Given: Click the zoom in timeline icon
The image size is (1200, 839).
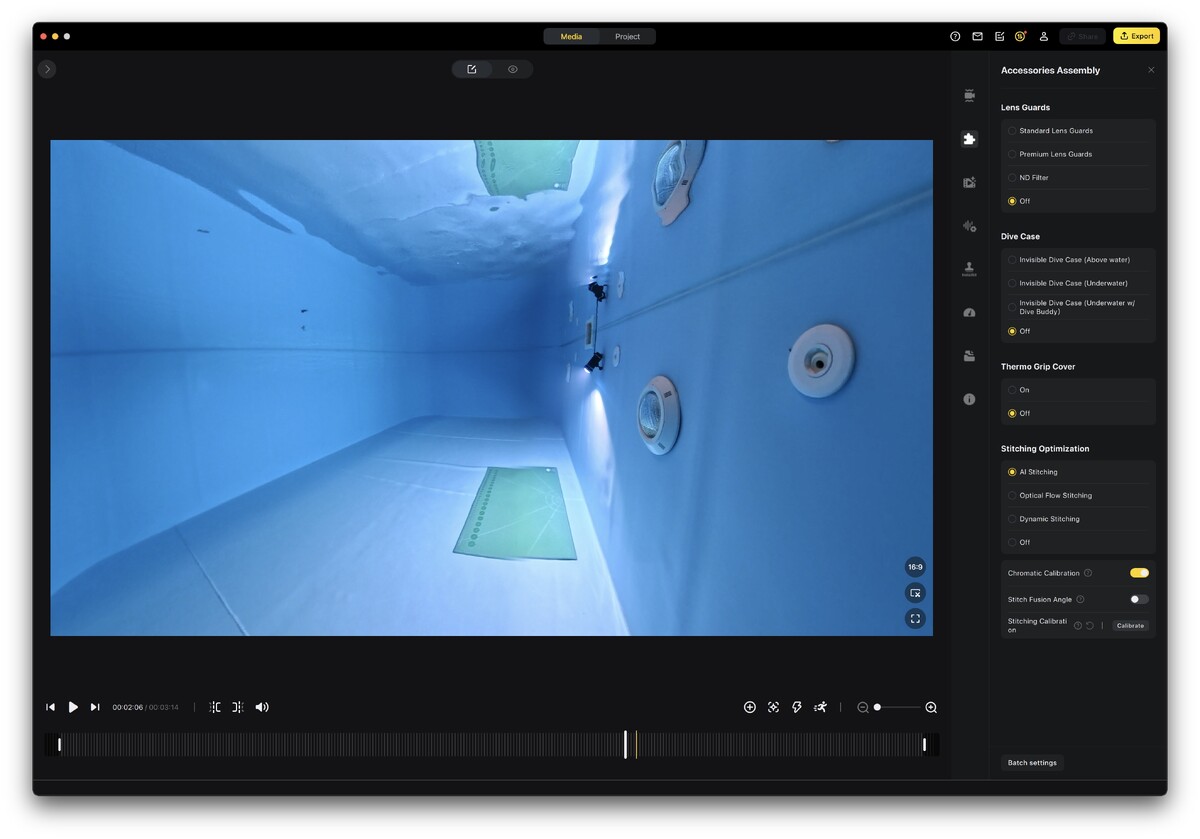Looking at the screenshot, I should tap(931, 707).
